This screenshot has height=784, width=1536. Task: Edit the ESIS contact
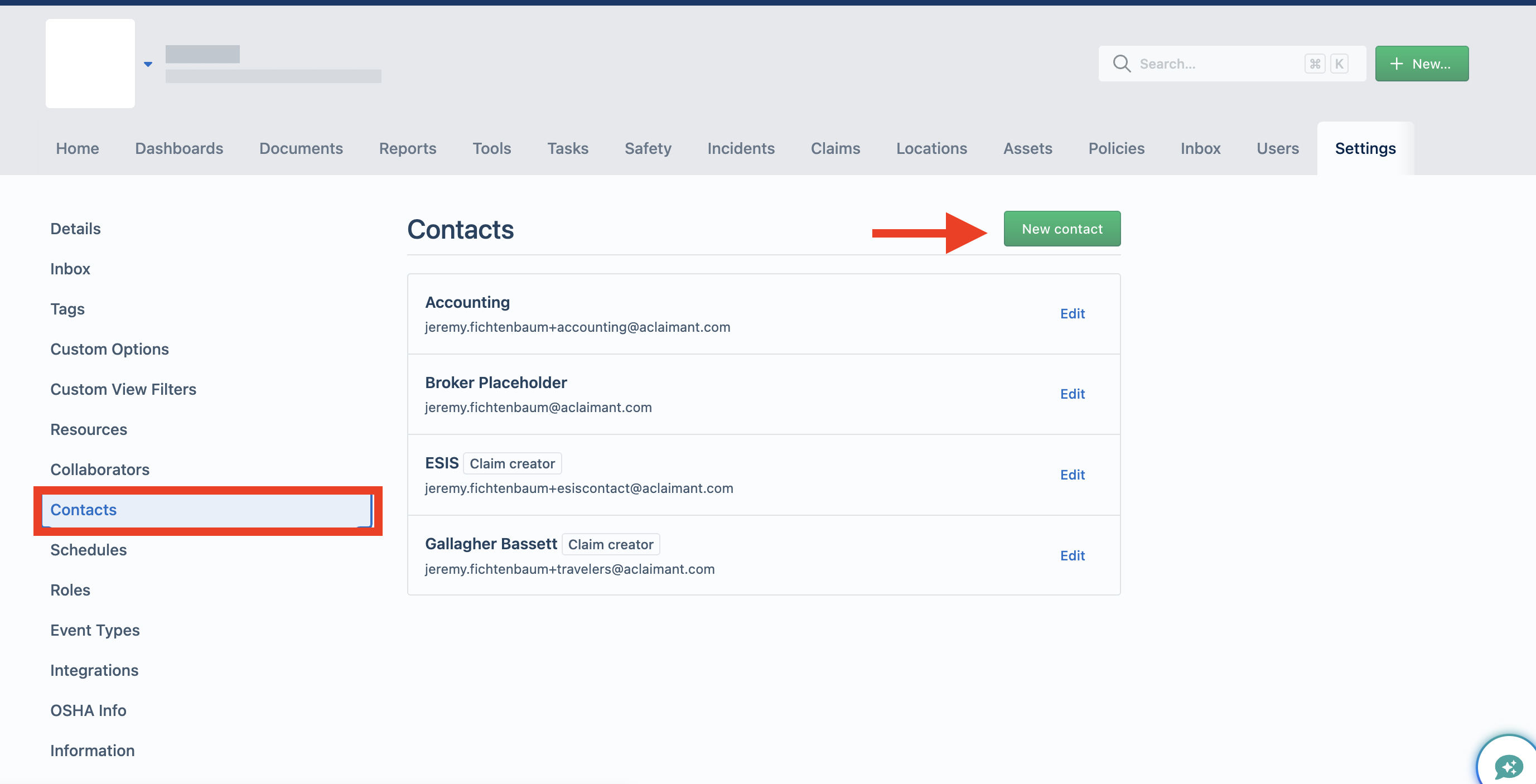[1072, 475]
